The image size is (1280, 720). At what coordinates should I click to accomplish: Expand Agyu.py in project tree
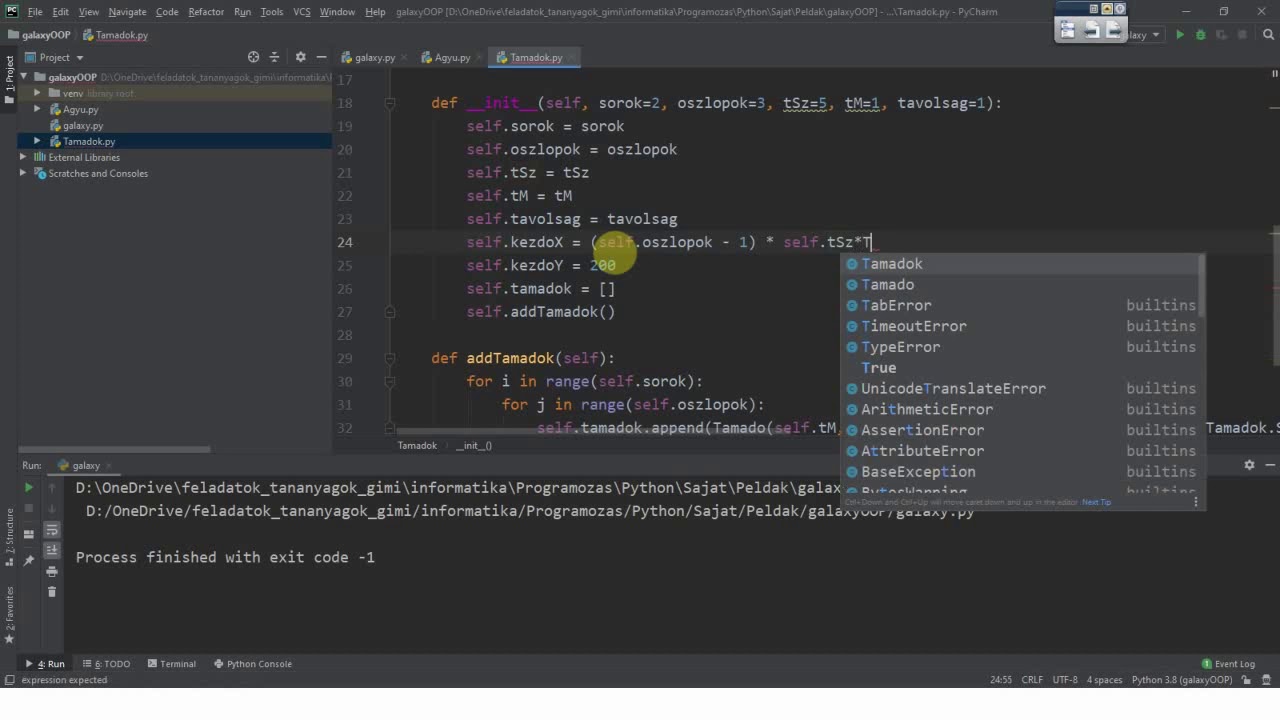pyautogui.click(x=37, y=109)
